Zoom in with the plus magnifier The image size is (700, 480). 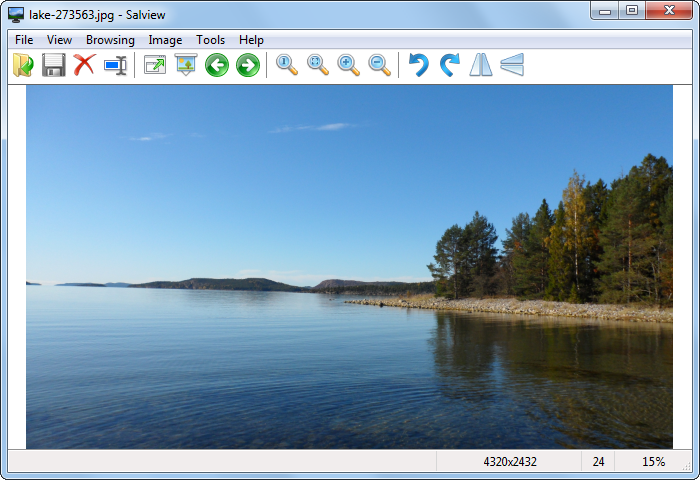point(348,65)
